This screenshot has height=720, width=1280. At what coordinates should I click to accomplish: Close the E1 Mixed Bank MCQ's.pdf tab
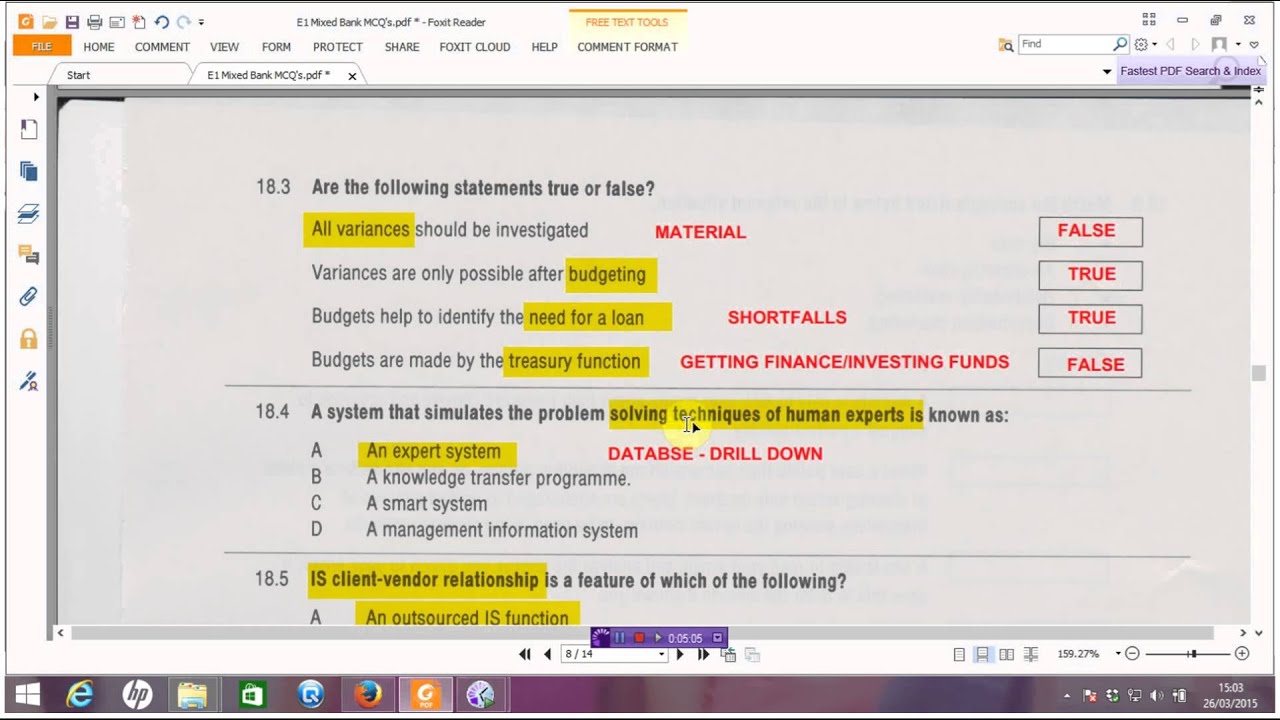click(x=352, y=76)
